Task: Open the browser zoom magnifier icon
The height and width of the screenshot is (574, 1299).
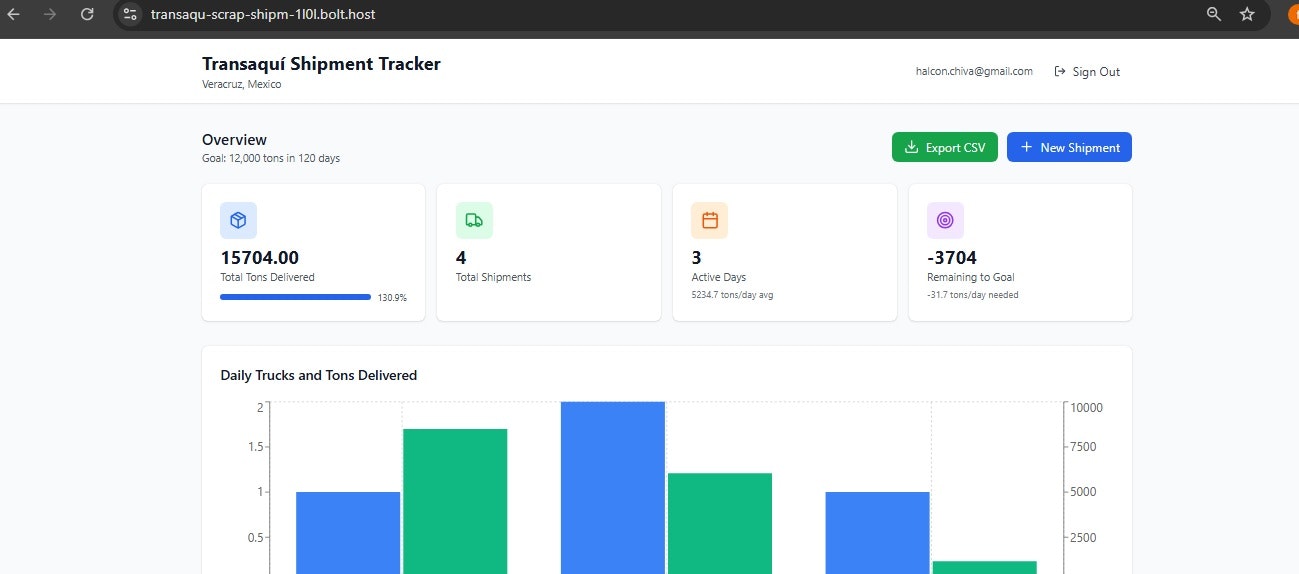Action: point(1214,14)
